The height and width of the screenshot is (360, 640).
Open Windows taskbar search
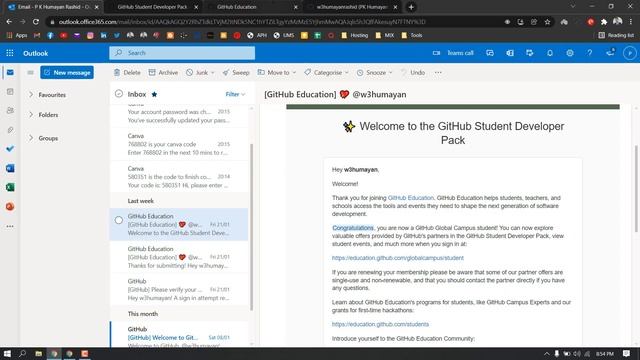(x=22, y=353)
